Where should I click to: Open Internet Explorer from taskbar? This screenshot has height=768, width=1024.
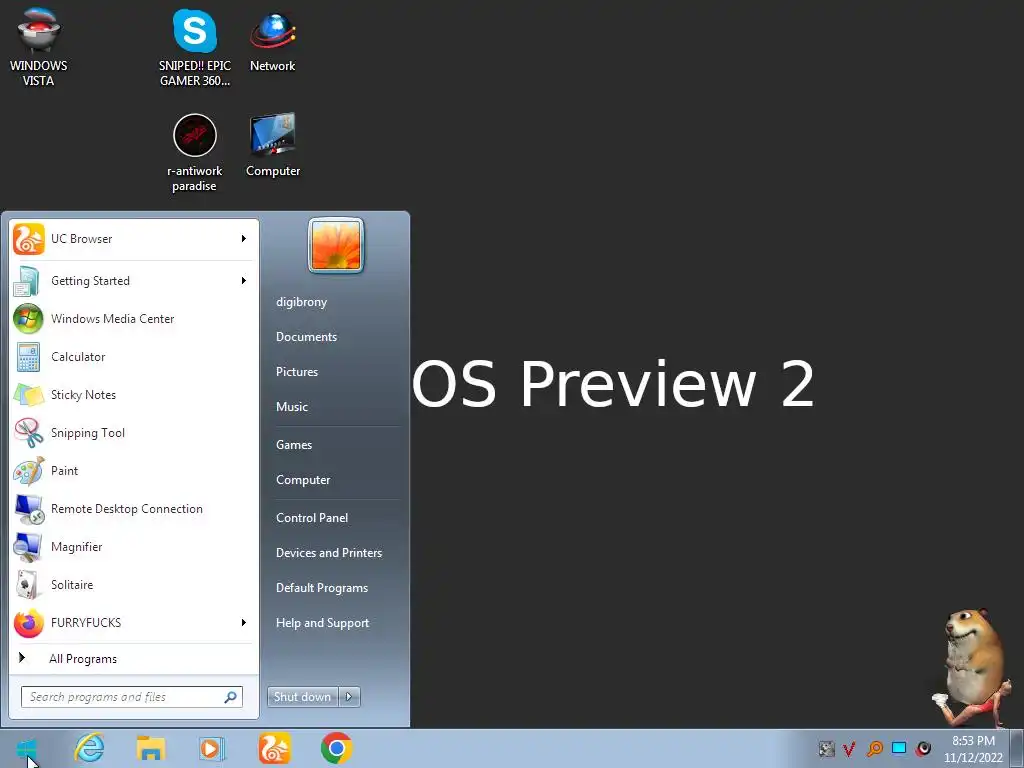[89, 748]
